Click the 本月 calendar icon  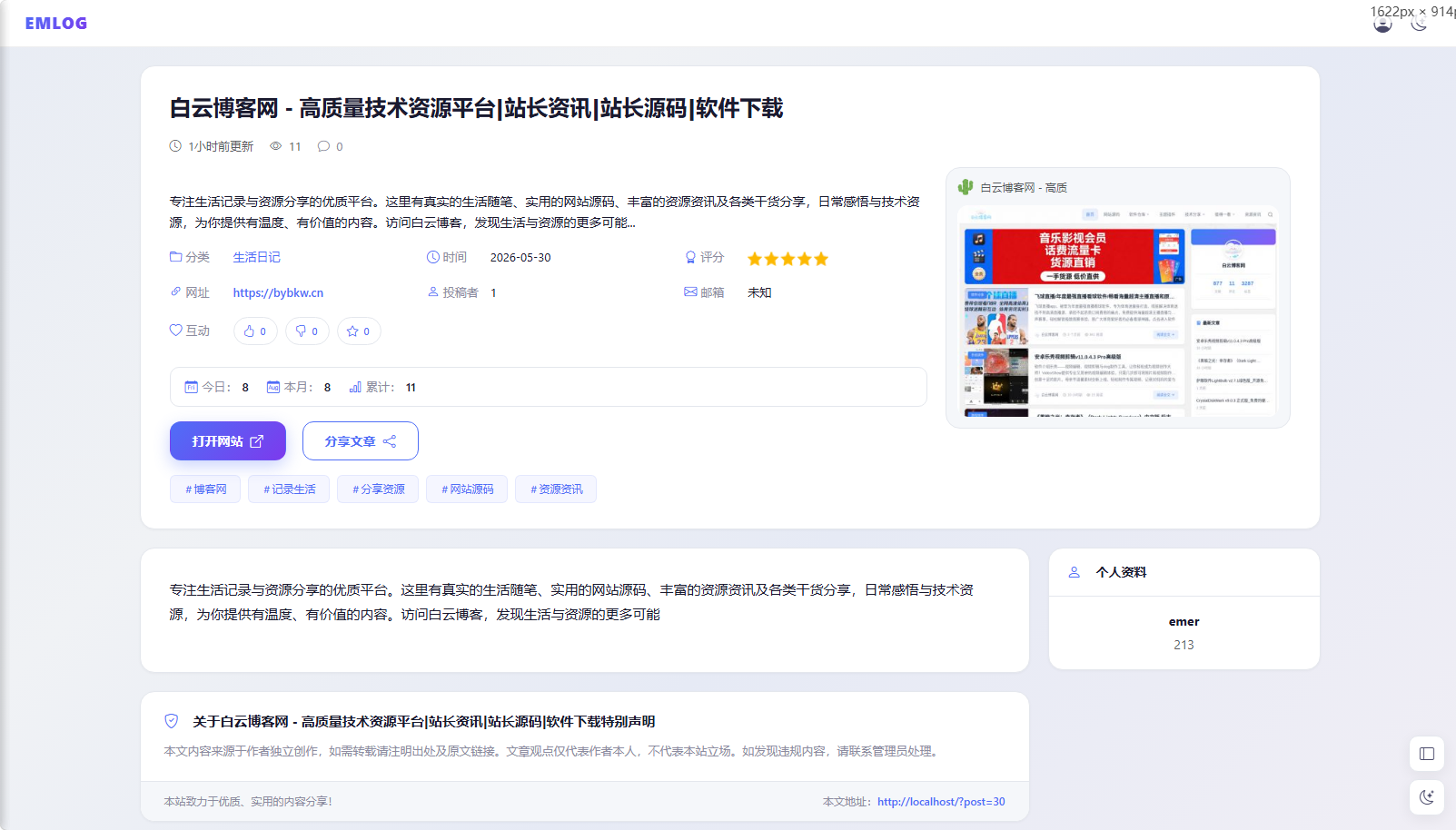point(273,387)
